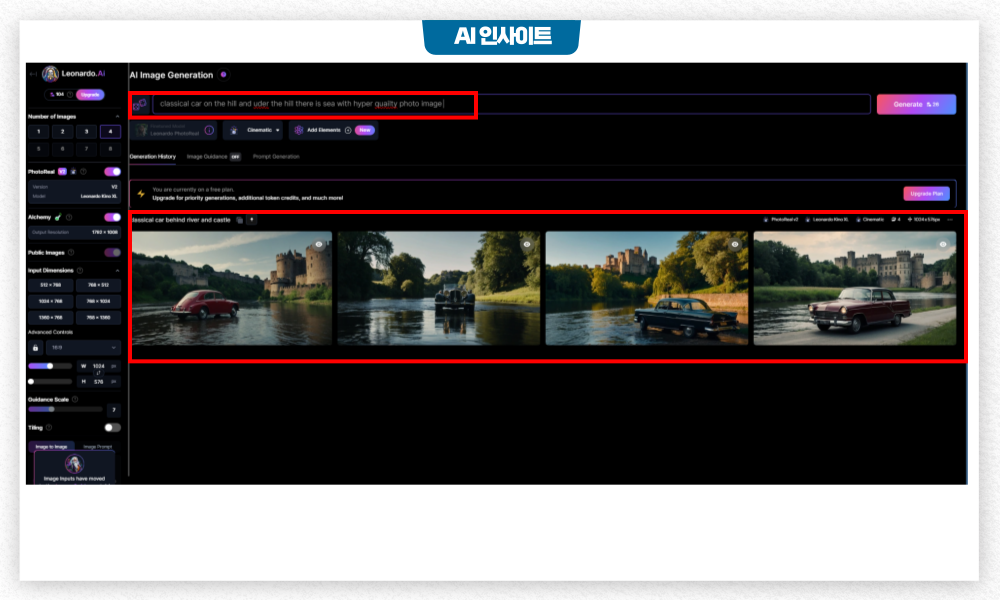Open the Leonardo.Ai wizard avatar logo
The height and width of the screenshot is (600, 1000).
(x=50, y=74)
